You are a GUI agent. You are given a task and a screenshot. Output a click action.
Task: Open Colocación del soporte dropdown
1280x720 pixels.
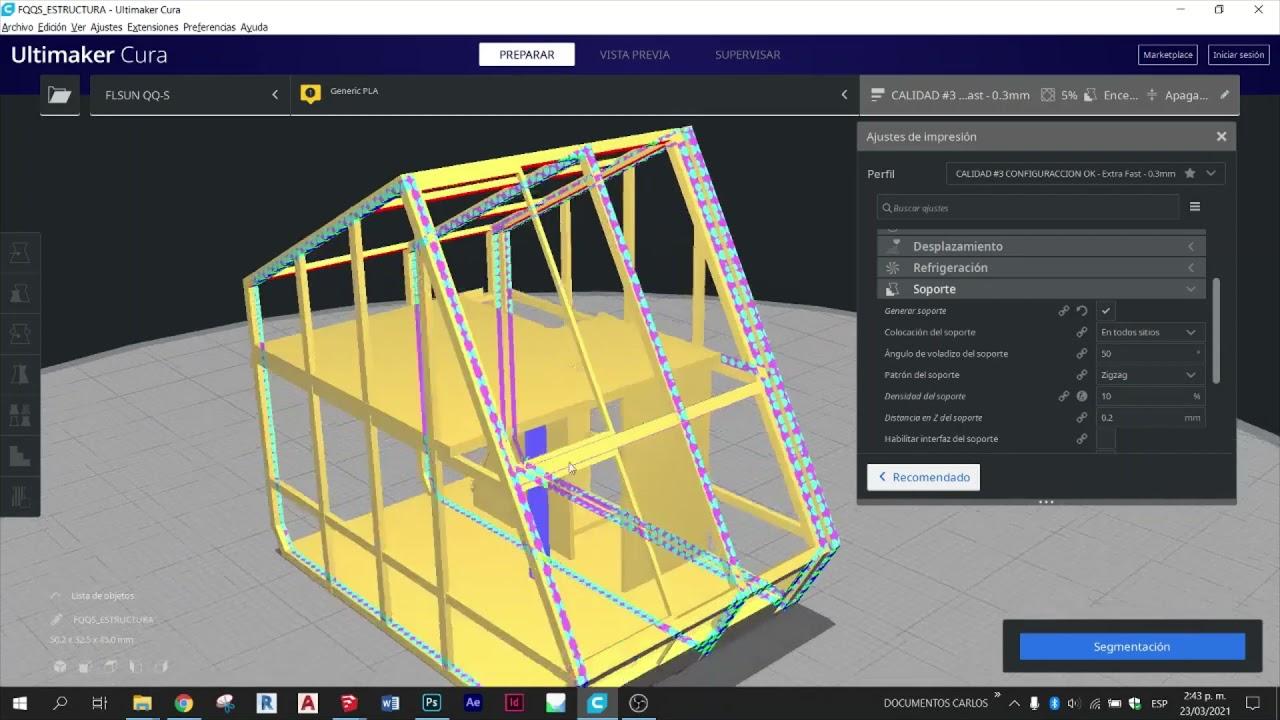click(1150, 332)
